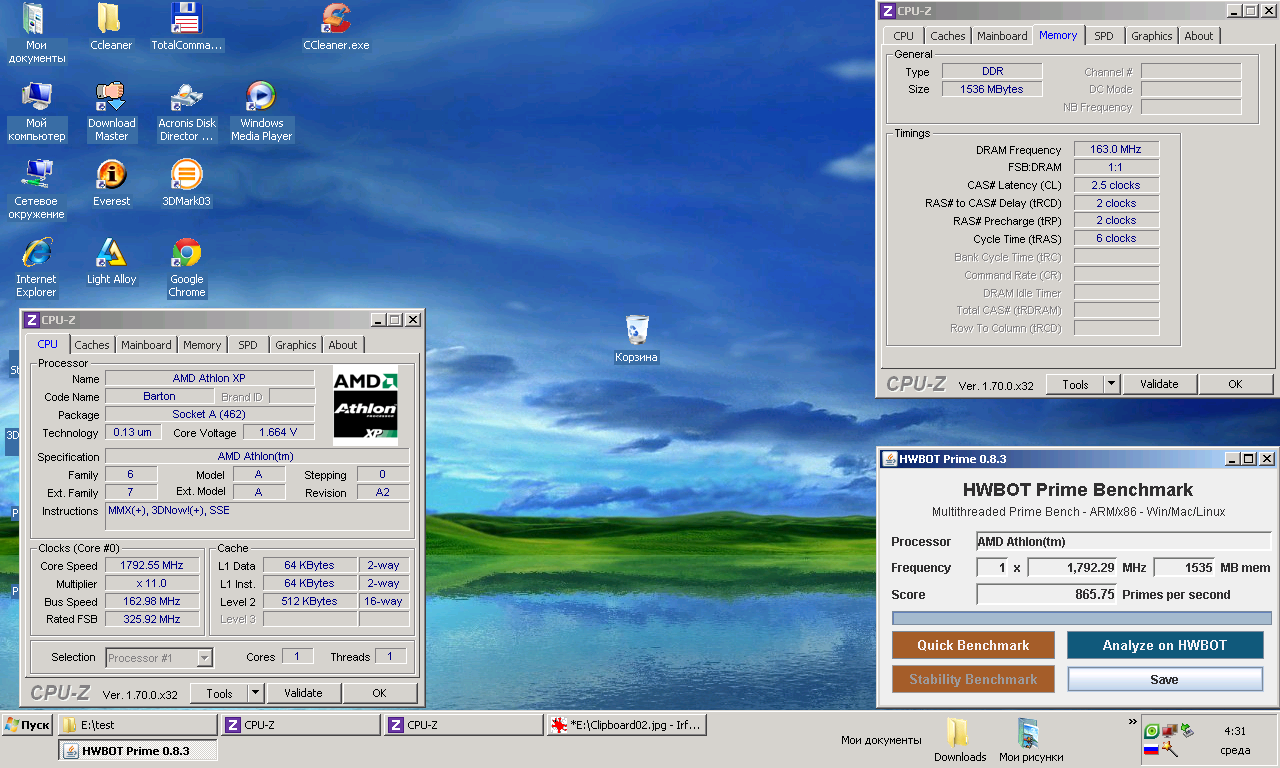The height and width of the screenshot is (768, 1280).
Task: Click the Processor field in HWBOT Prime
Action: click(1124, 541)
